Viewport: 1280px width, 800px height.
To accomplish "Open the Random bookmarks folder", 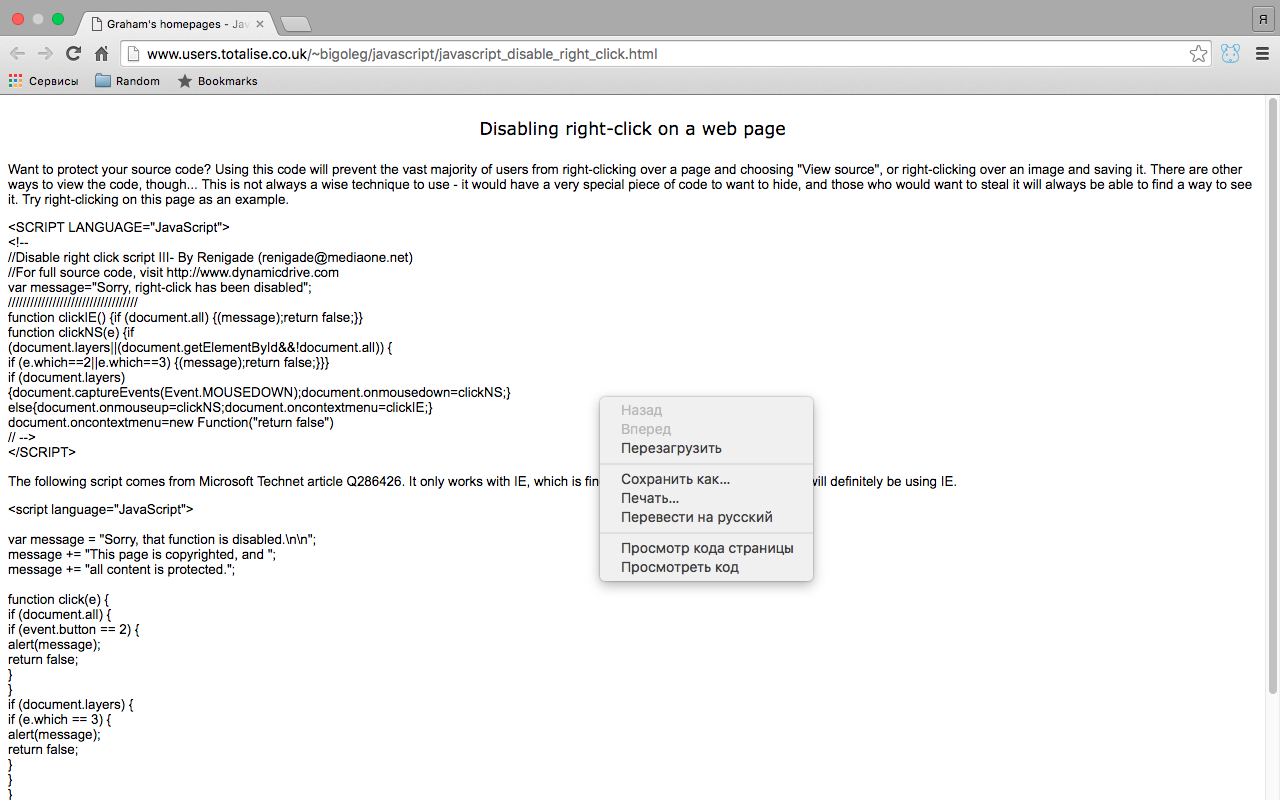I will point(127,81).
